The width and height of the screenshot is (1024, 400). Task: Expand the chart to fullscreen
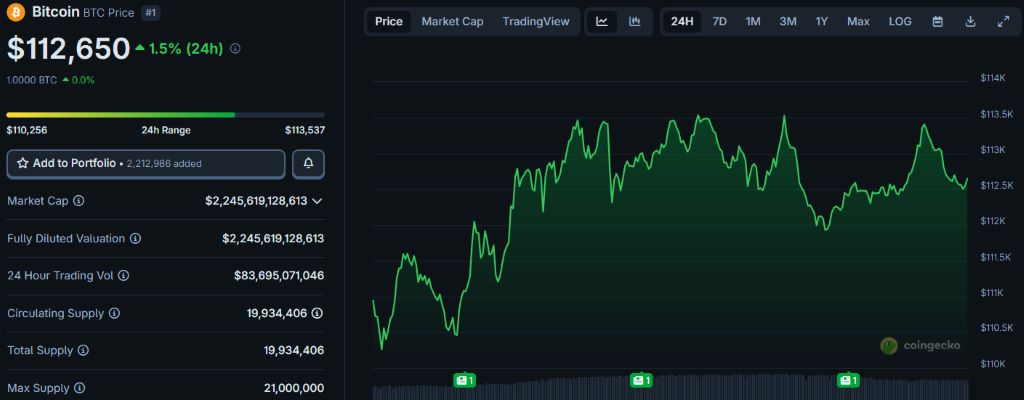(1003, 21)
